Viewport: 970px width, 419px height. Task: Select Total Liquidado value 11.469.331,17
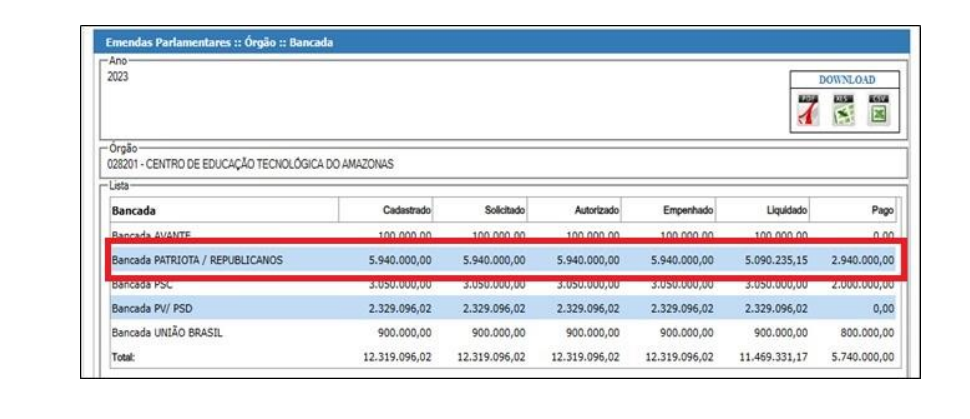click(x=773, y=358)
